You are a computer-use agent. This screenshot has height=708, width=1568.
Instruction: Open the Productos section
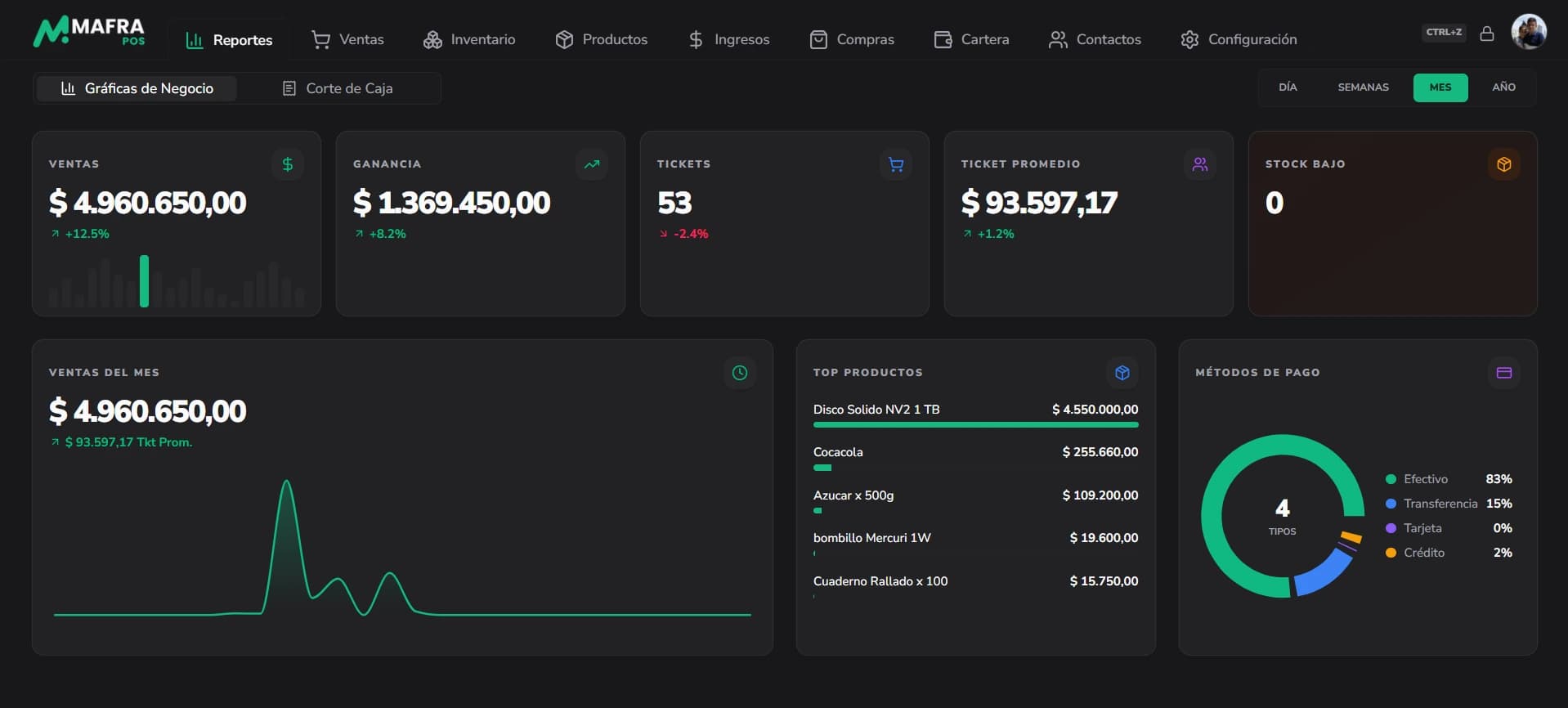pos(601,39)
